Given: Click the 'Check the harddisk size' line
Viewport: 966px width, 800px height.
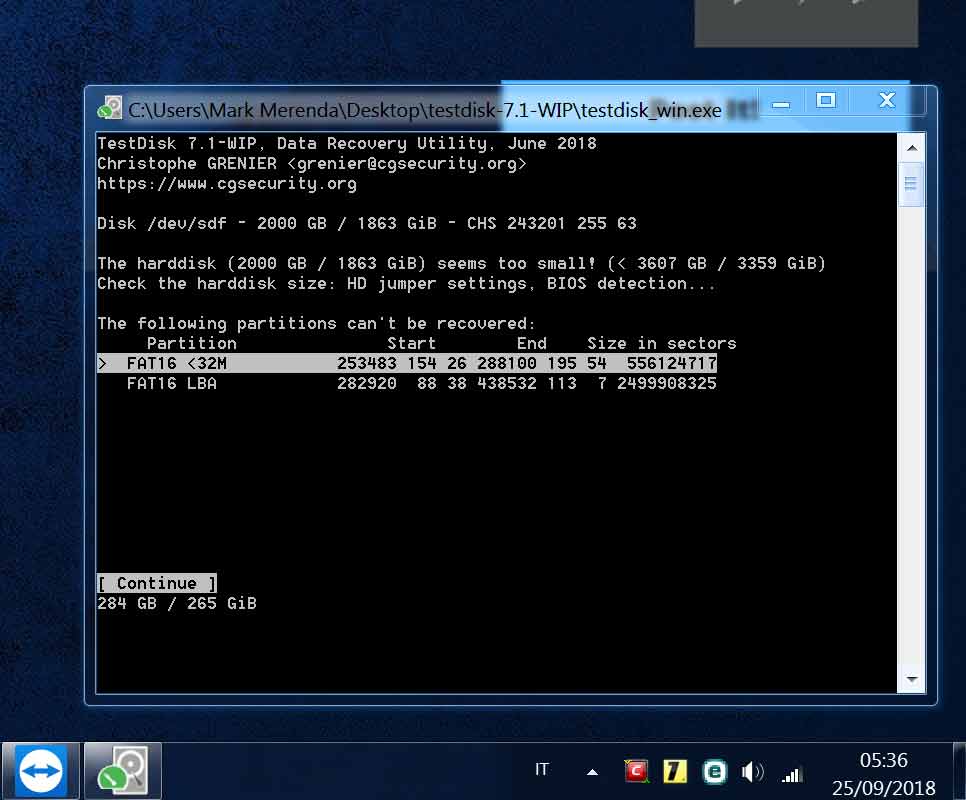Looking at the screenshot, I should click(407, 283).
